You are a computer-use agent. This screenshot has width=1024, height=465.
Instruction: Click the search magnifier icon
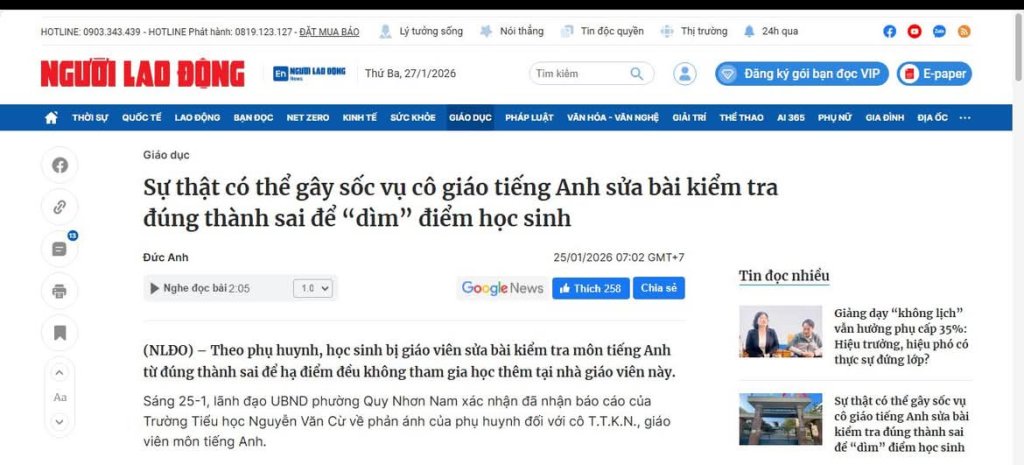pos(637,73)
